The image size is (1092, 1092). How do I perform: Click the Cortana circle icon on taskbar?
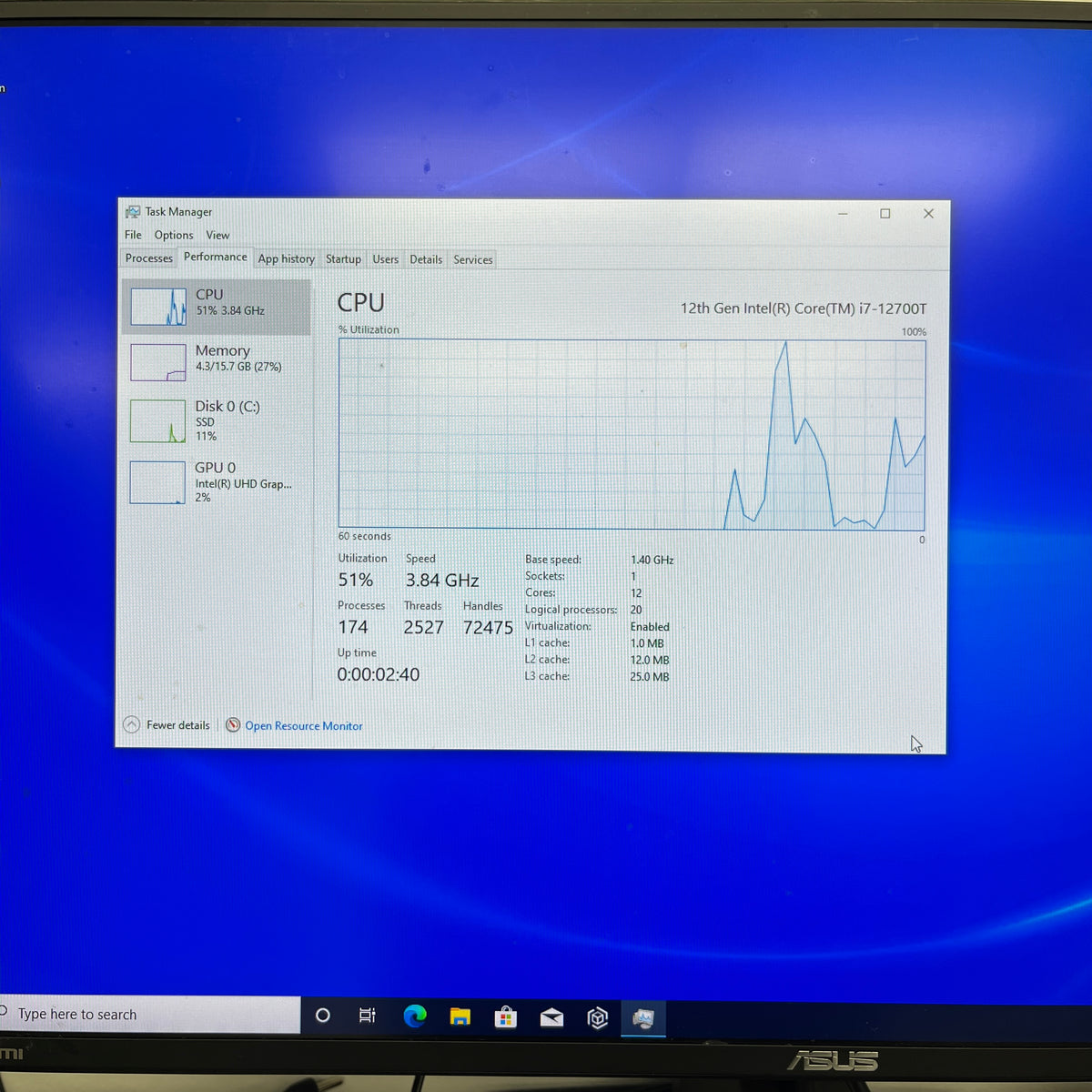[x=322, y=1016]
